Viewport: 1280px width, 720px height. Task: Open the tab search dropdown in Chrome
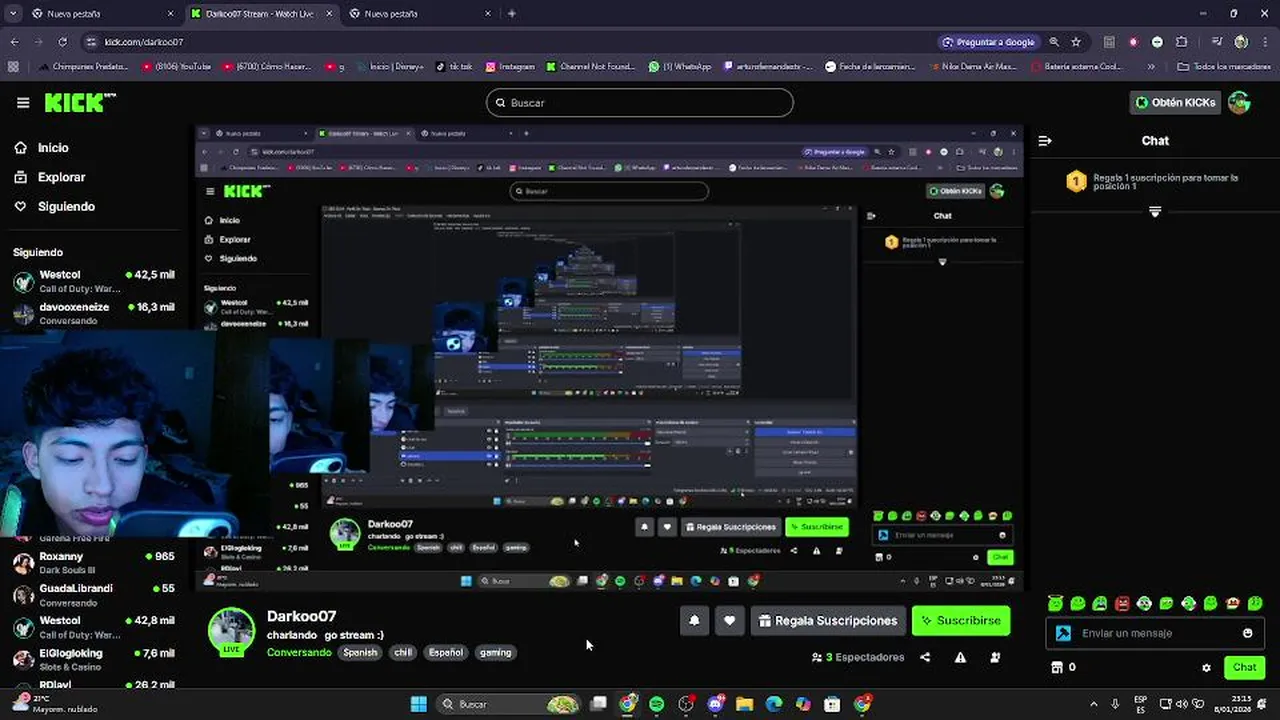point(13,14)
